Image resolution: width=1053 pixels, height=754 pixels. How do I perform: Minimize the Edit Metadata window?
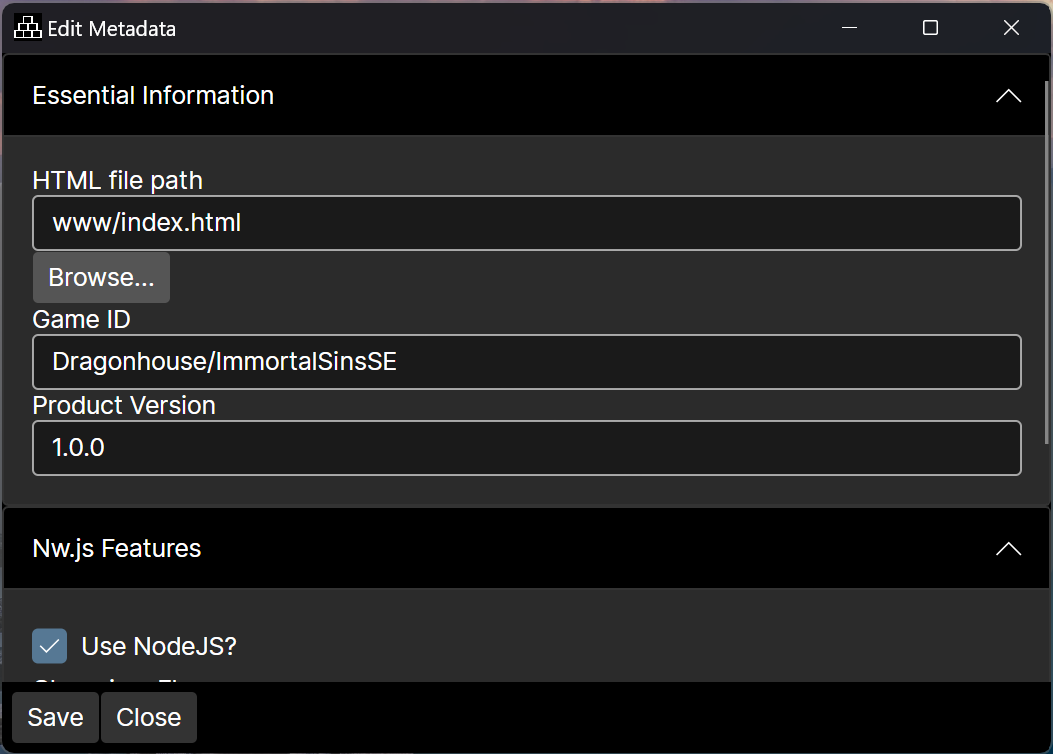tap(849, 28)
